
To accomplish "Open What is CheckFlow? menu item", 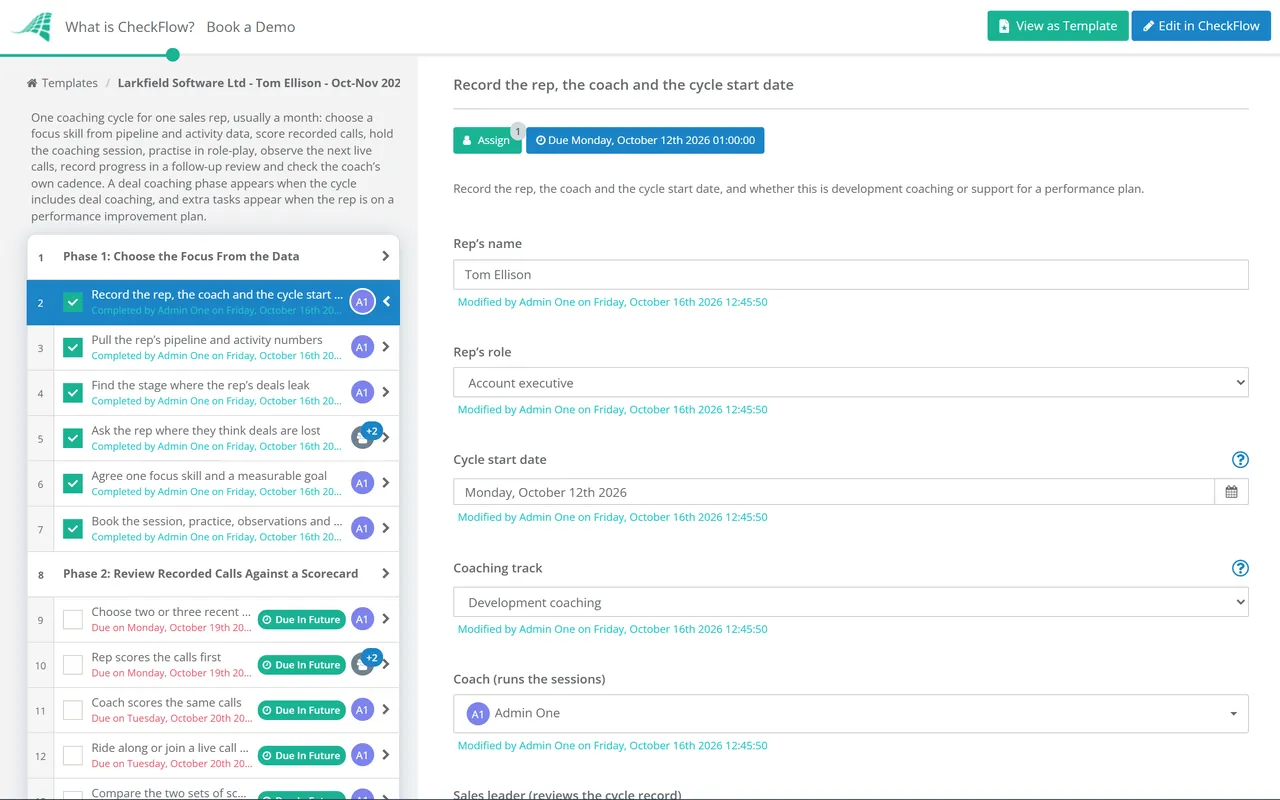I will [130, 27].
